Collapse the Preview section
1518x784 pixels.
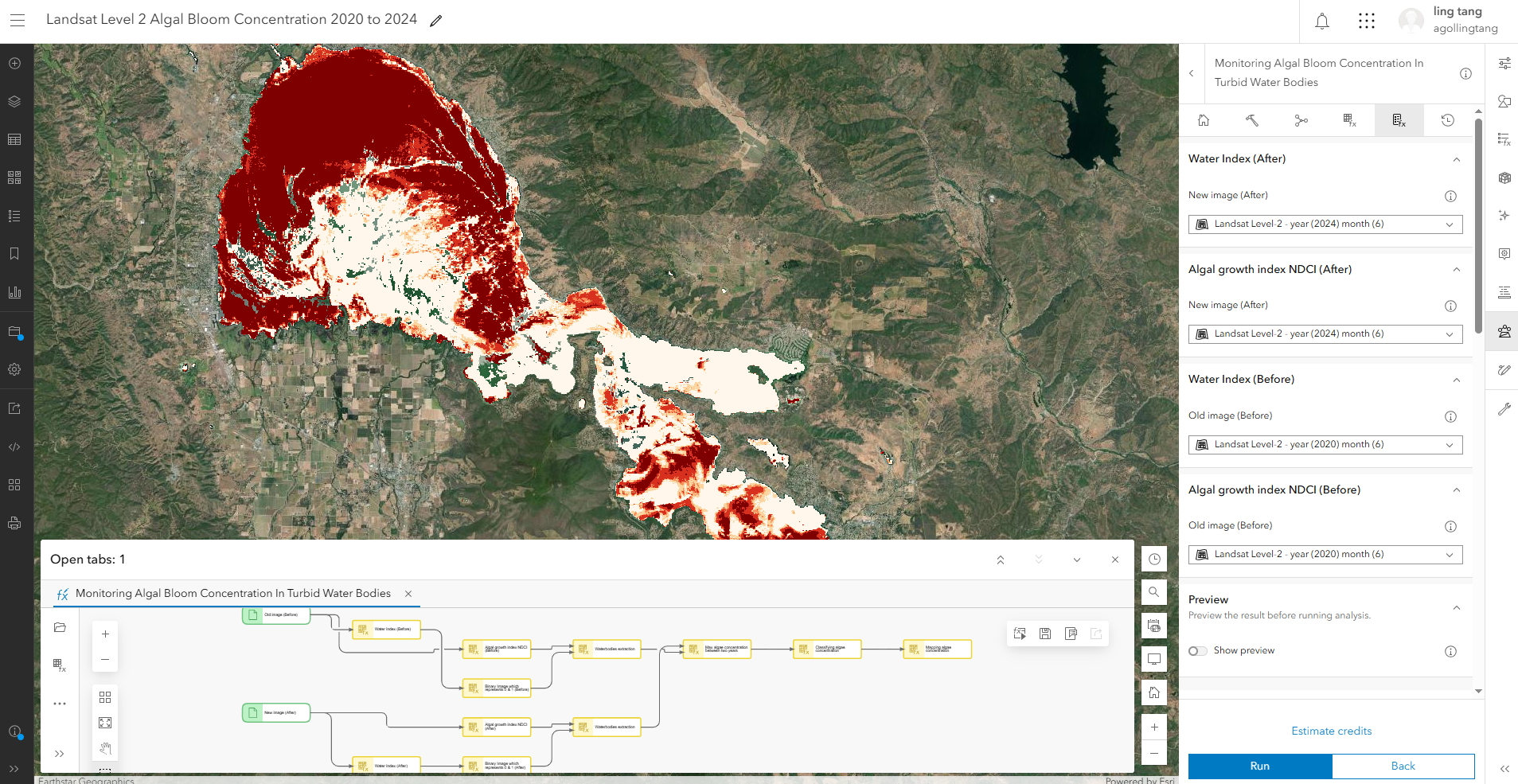click(x=1457, y=608)
